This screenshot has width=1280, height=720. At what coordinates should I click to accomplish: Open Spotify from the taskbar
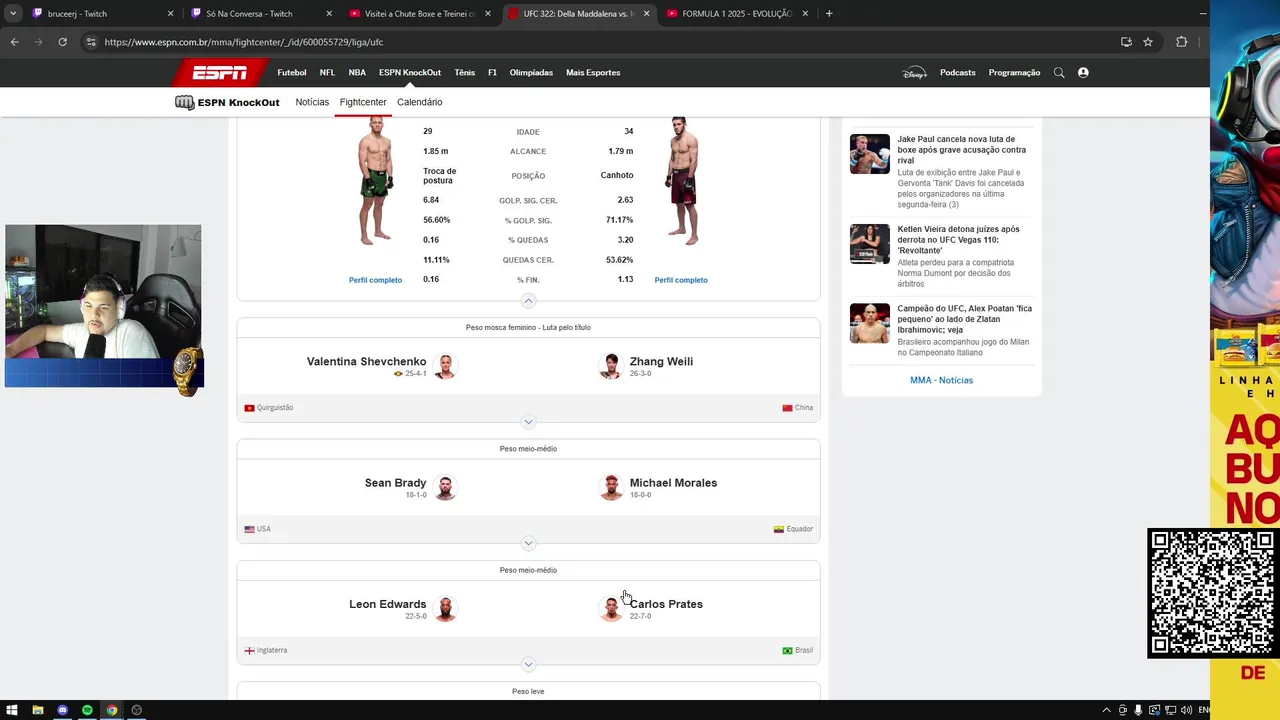coord(87,710)
